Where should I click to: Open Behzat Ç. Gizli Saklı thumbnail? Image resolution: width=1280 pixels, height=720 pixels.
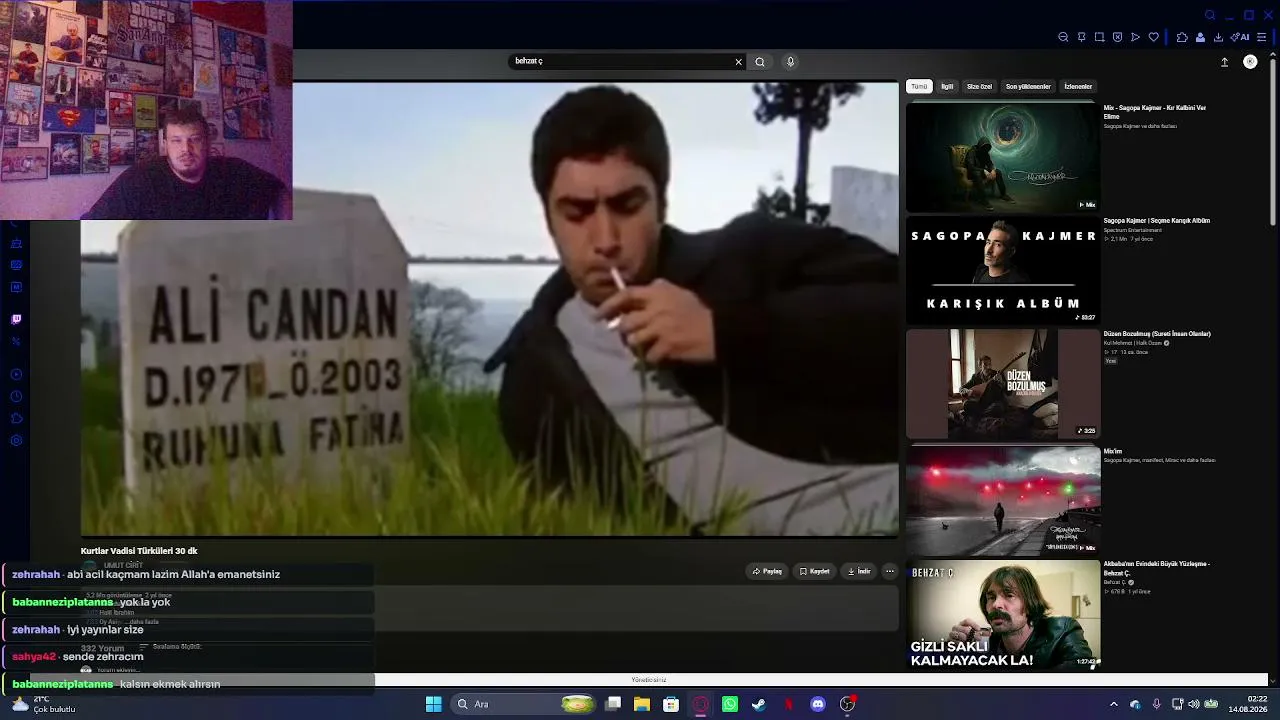coord(1002,614)
